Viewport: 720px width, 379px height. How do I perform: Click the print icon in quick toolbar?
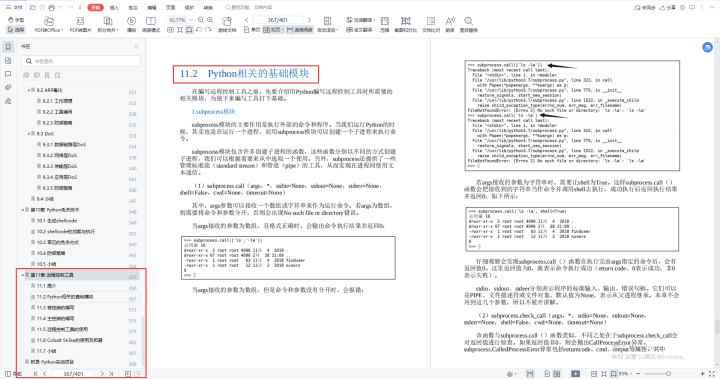pos(51,7)
